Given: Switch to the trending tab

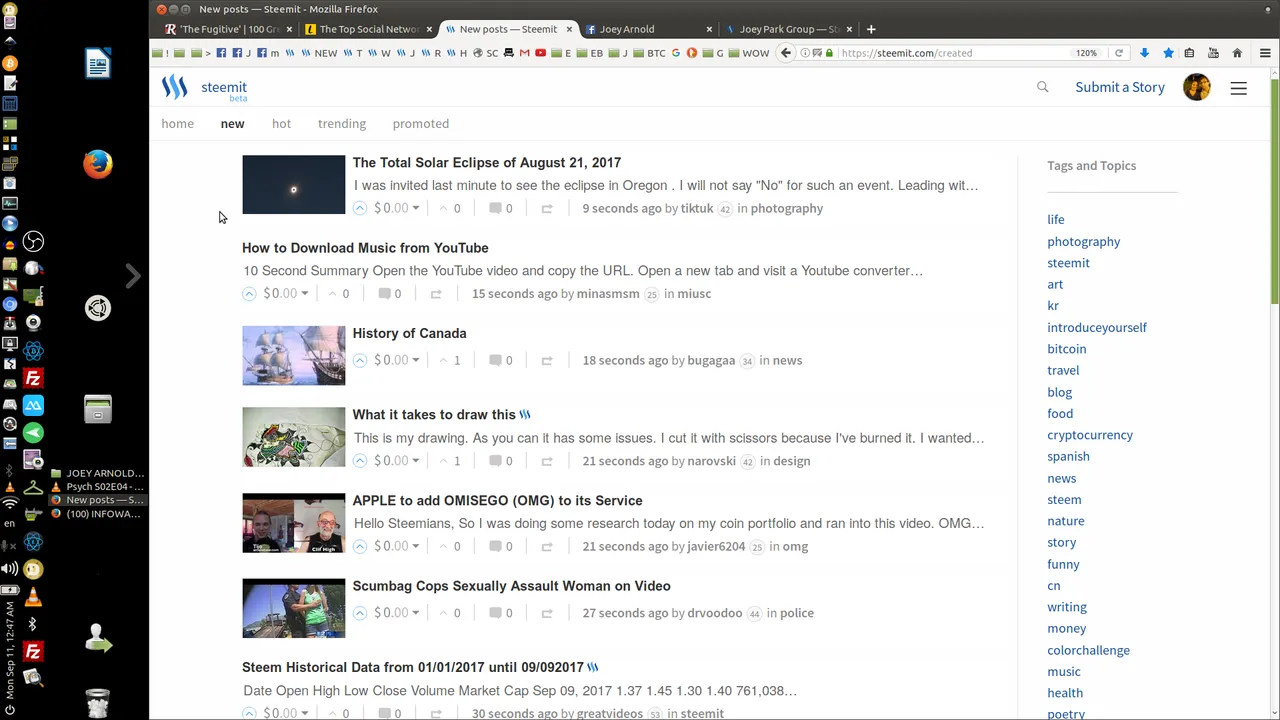Looking at the screenshot, I should tap(342, 124).
